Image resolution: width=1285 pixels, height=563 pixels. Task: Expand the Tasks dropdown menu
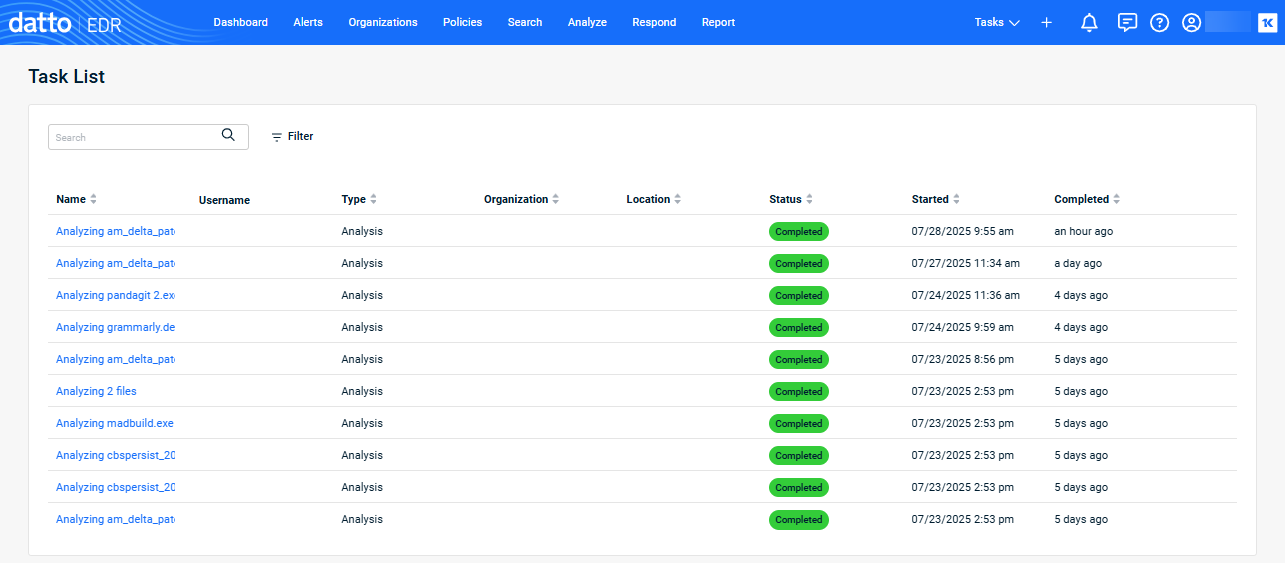pyautogui.click(x=996, y=22)
